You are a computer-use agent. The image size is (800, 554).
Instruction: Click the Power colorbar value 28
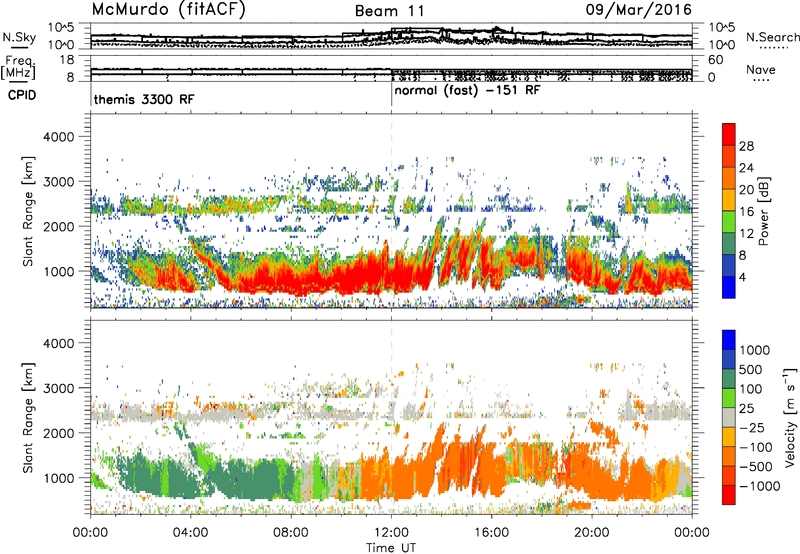click(746, 146)
